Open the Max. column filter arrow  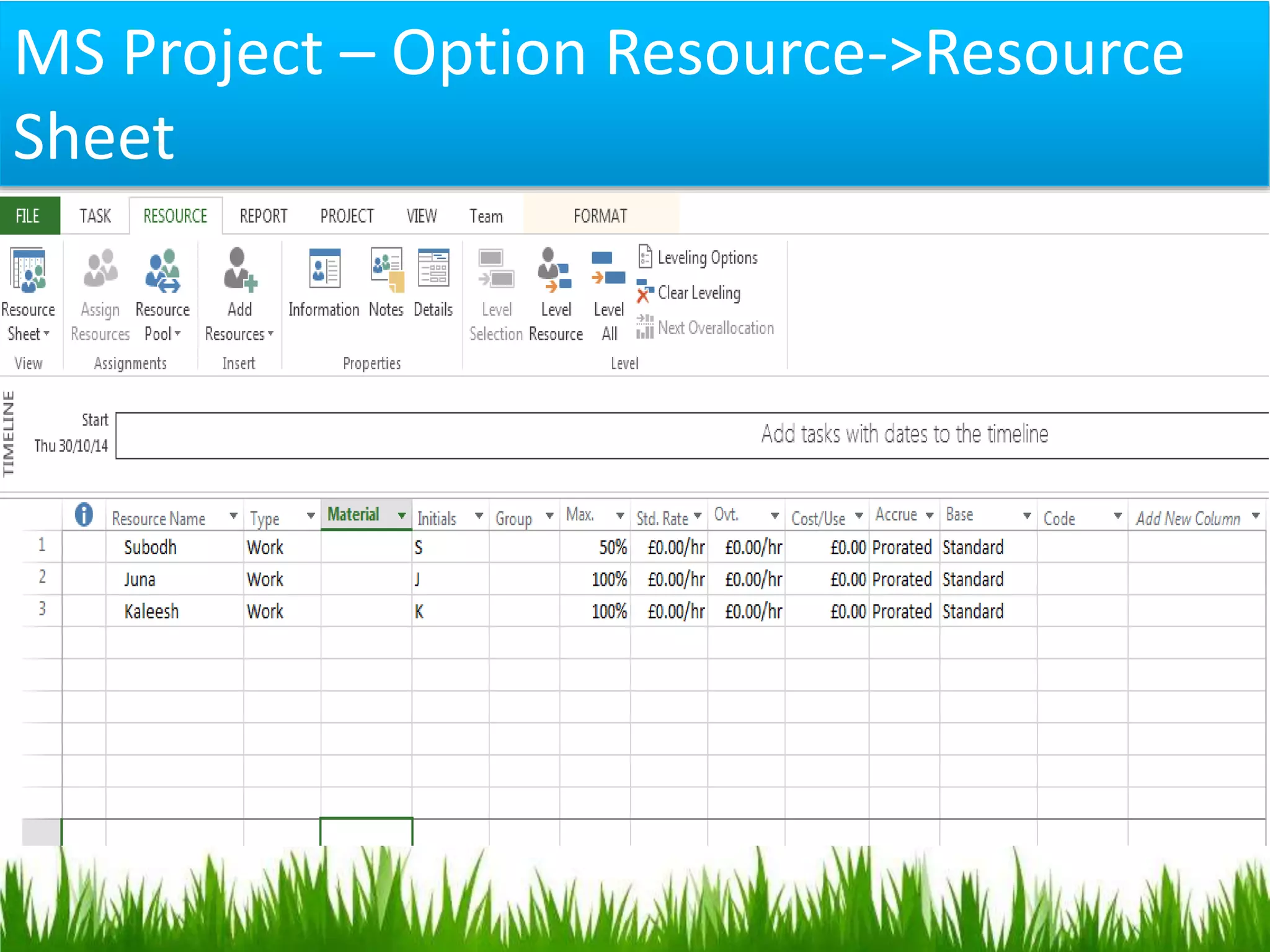(620, 516)
